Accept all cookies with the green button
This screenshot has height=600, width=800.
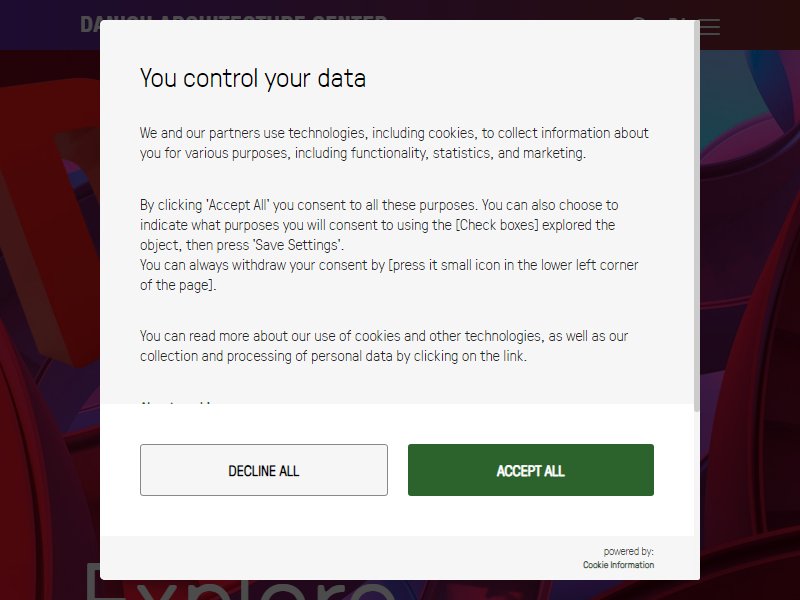point(531,470)
